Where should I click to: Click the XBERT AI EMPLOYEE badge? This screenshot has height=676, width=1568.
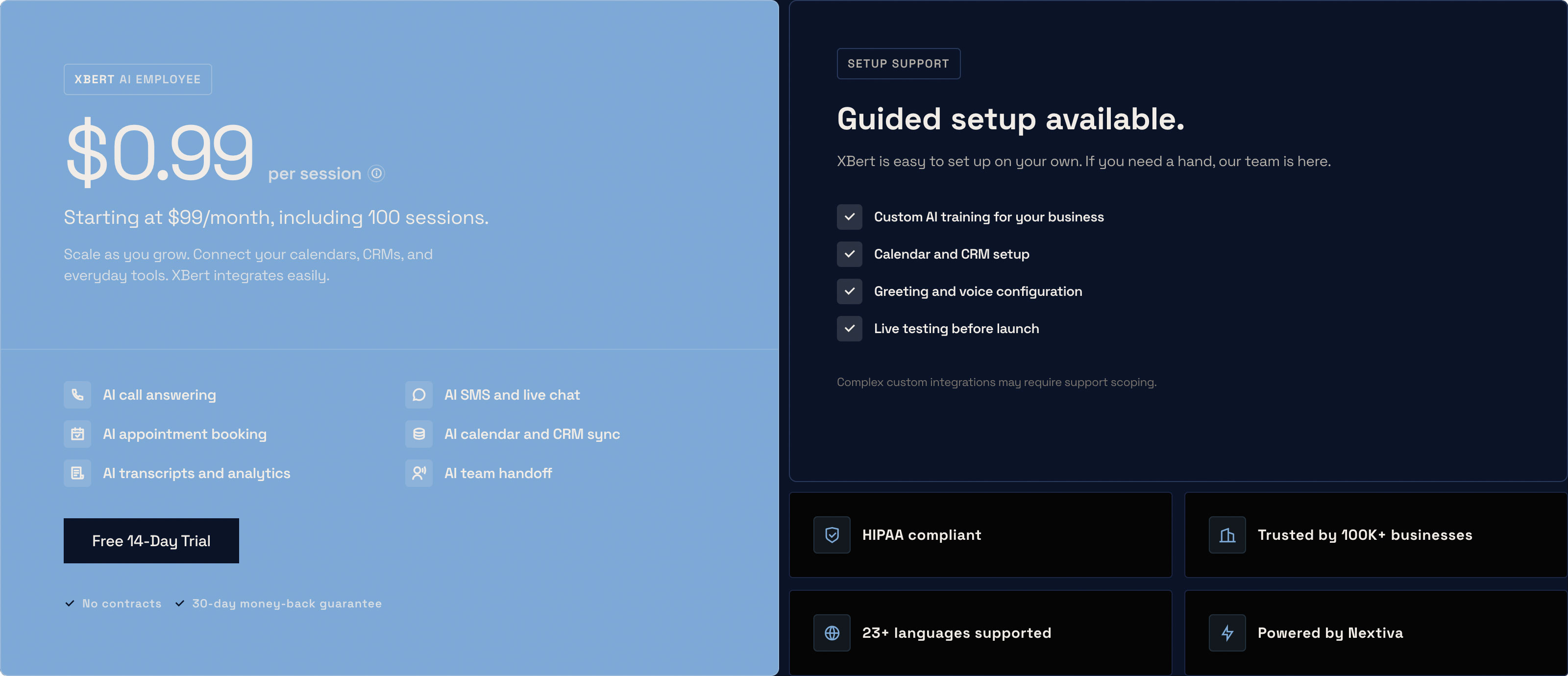click(138, 80)
